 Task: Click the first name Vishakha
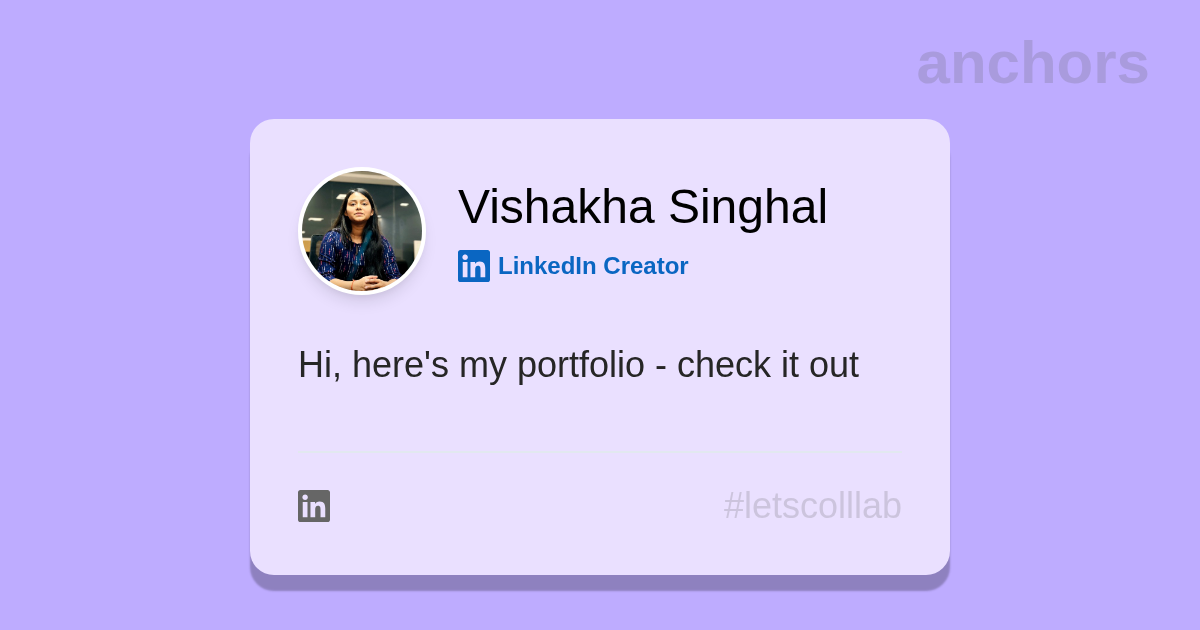(556, 207)
